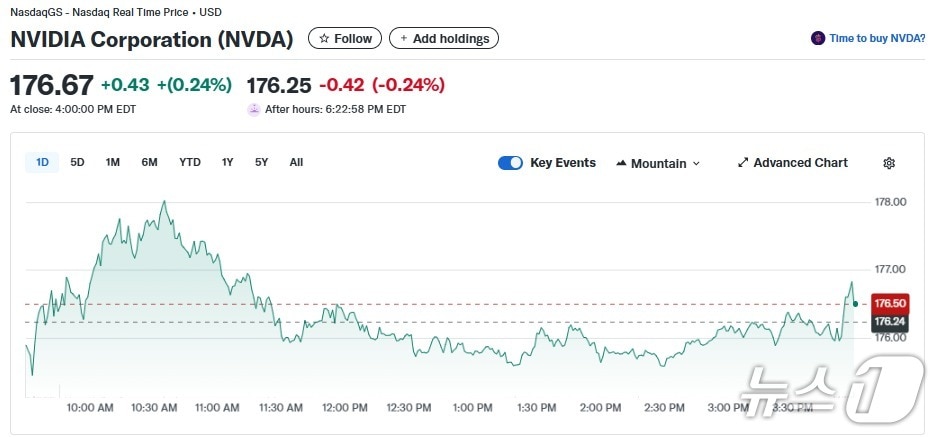Switch to the 5D time range
This screenshot has width=938, height=437.
pyautogui.click(x=77, y=162)
